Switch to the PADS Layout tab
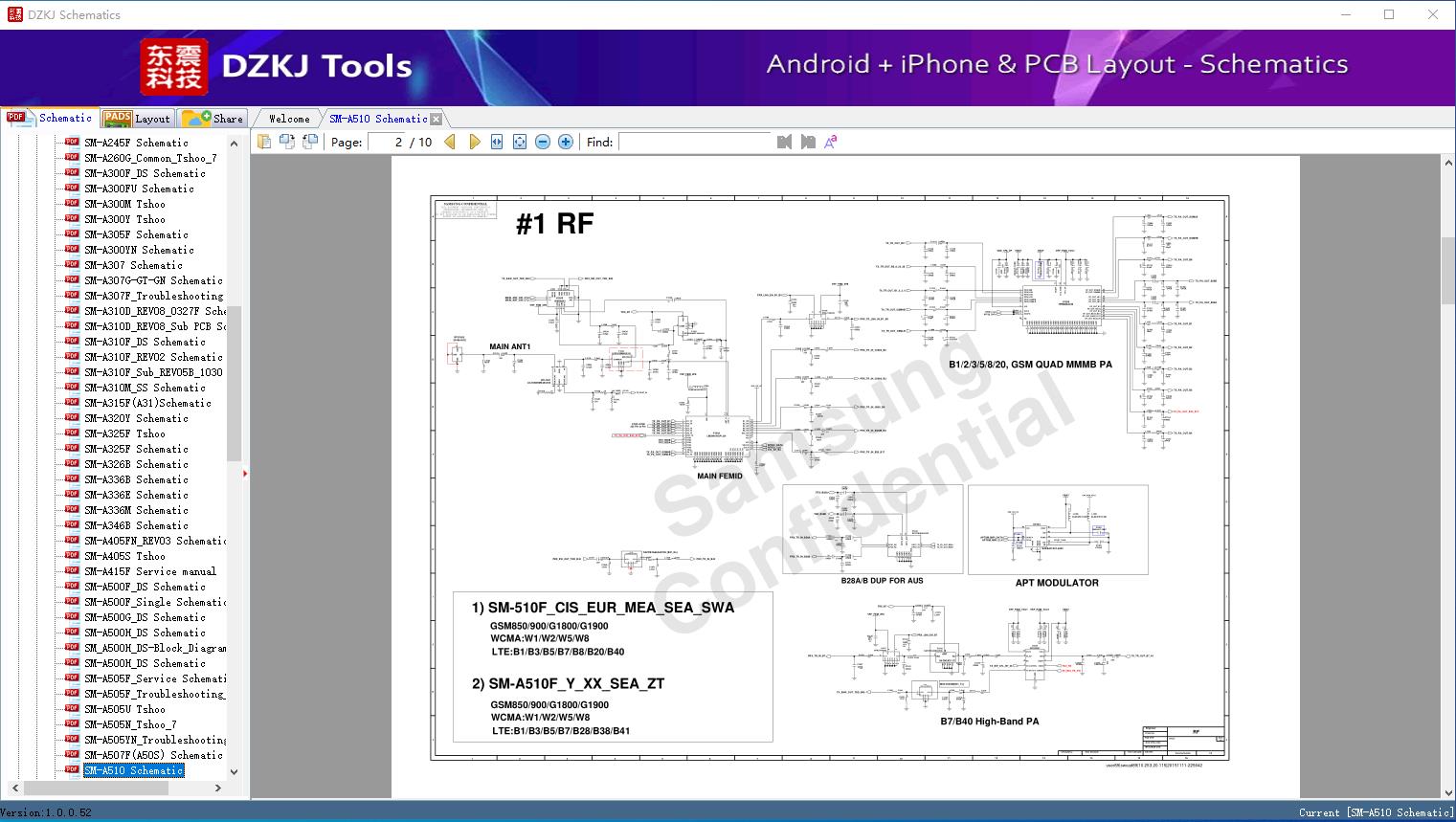1456x822 pixels. click(x=137, y=119)
